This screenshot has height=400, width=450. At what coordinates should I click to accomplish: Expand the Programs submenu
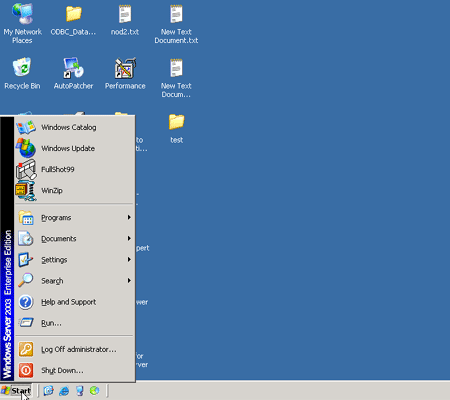click(x=75, y=218)
